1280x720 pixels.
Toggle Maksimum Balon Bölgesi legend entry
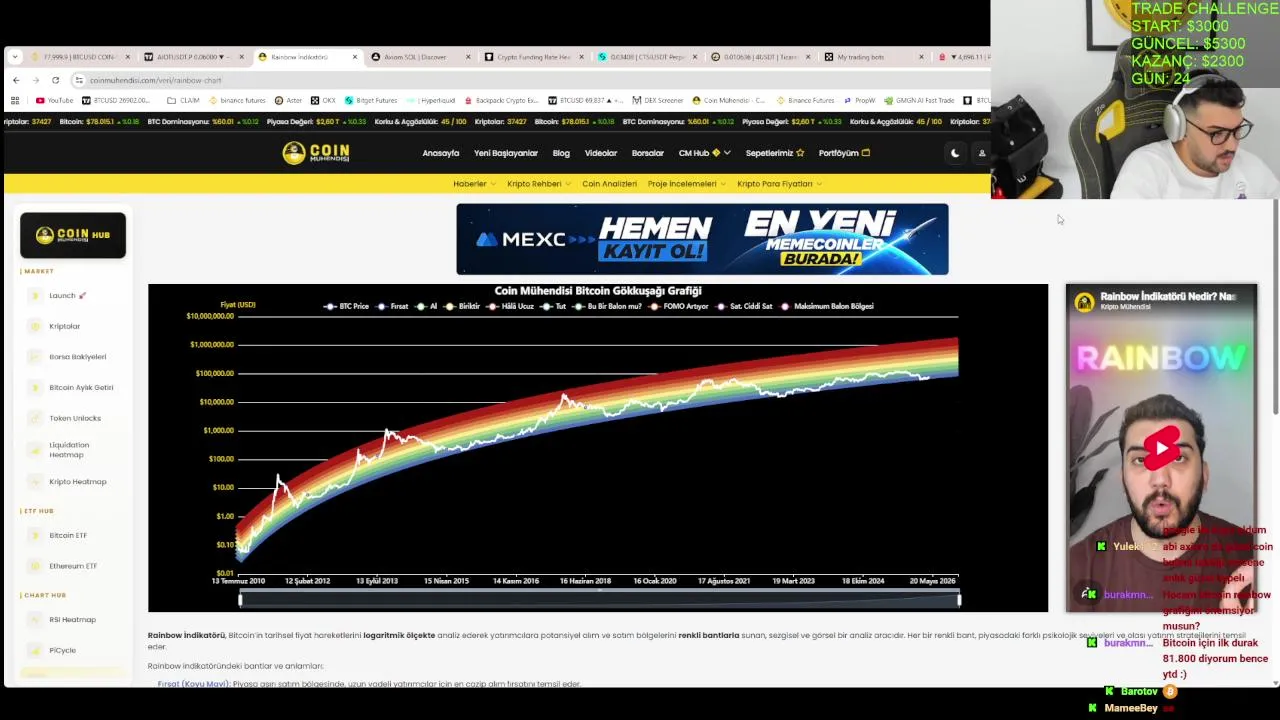pyautogui.click(x=828, y=306)
